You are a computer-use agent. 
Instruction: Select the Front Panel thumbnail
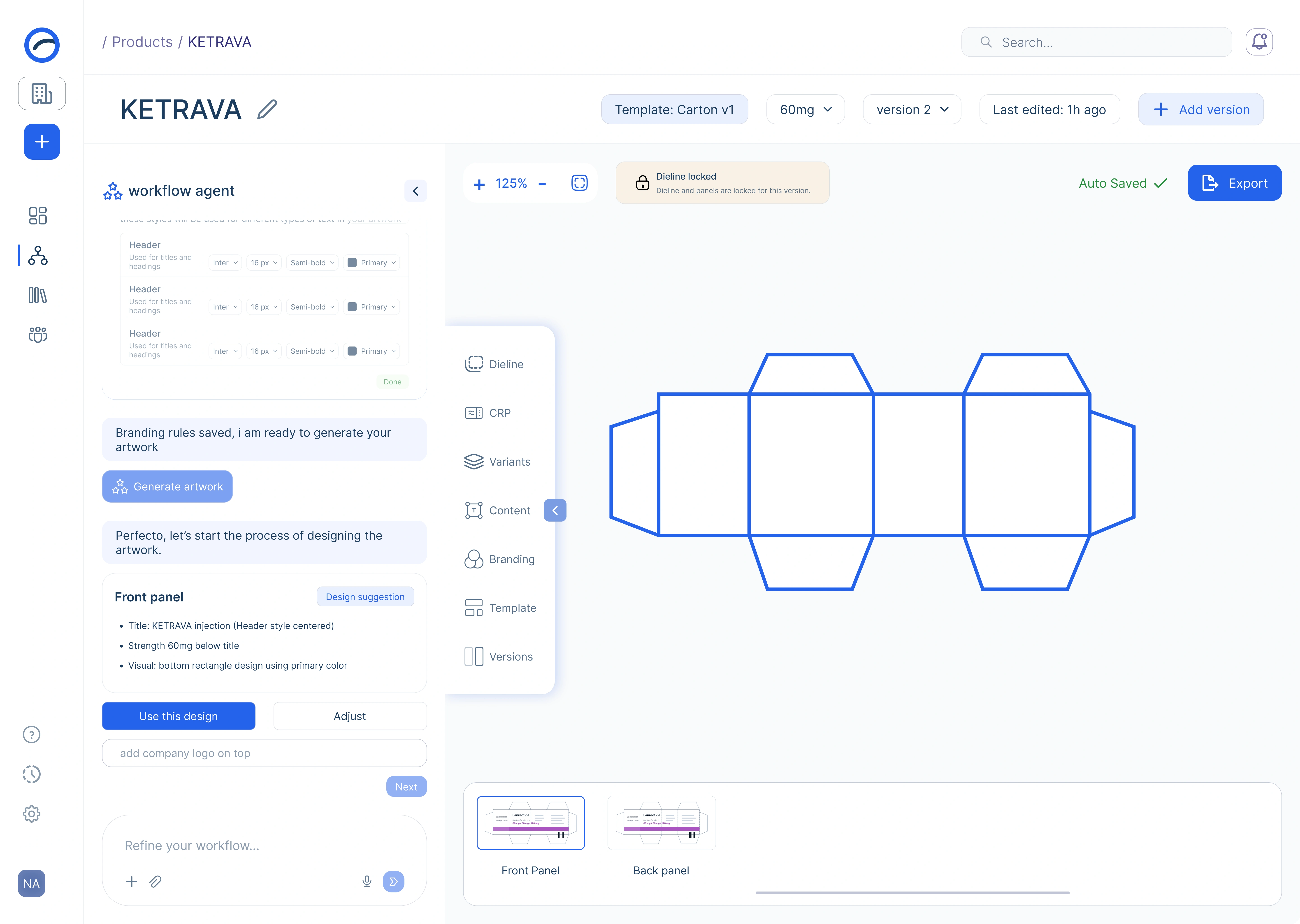click(x=530, y=823)
